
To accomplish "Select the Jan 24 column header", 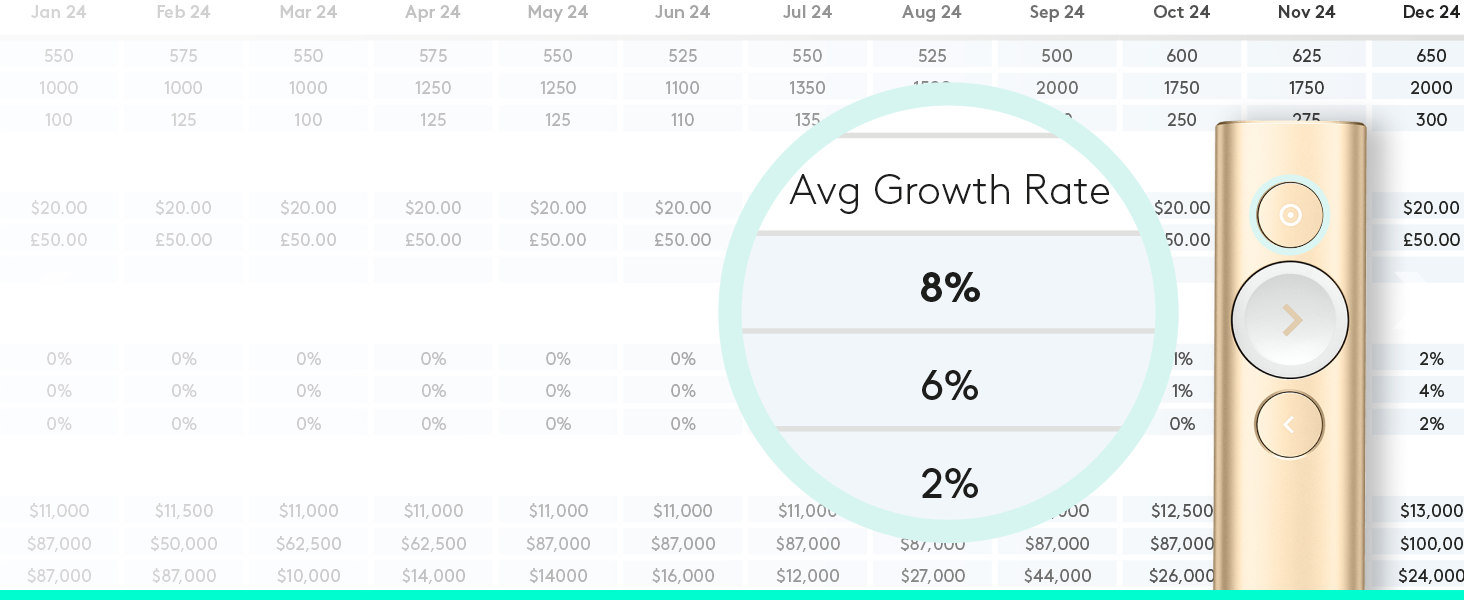I will coord(59,12).
